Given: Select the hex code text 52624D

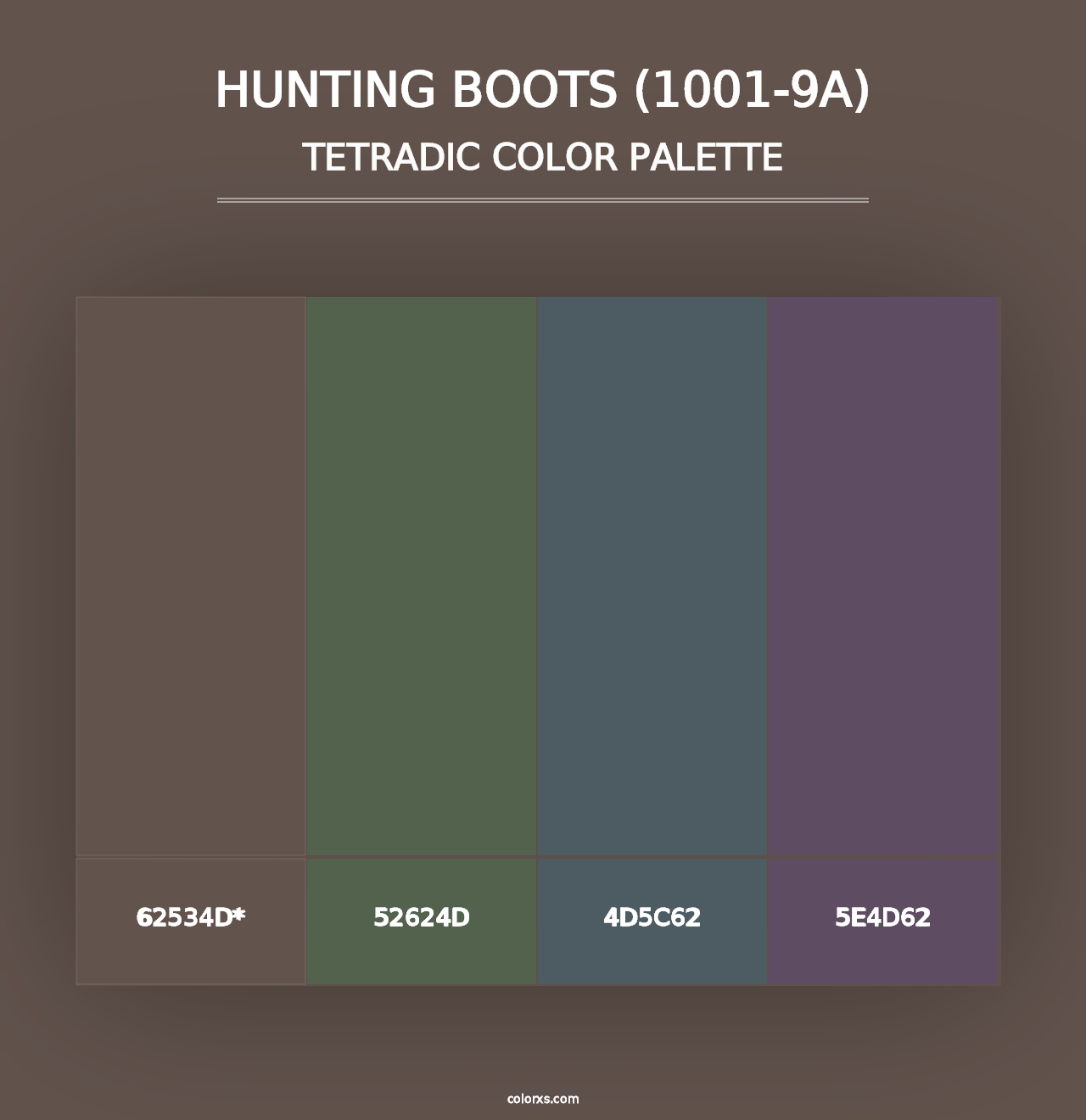Looking at the screenshot, I should pos(422,917).
